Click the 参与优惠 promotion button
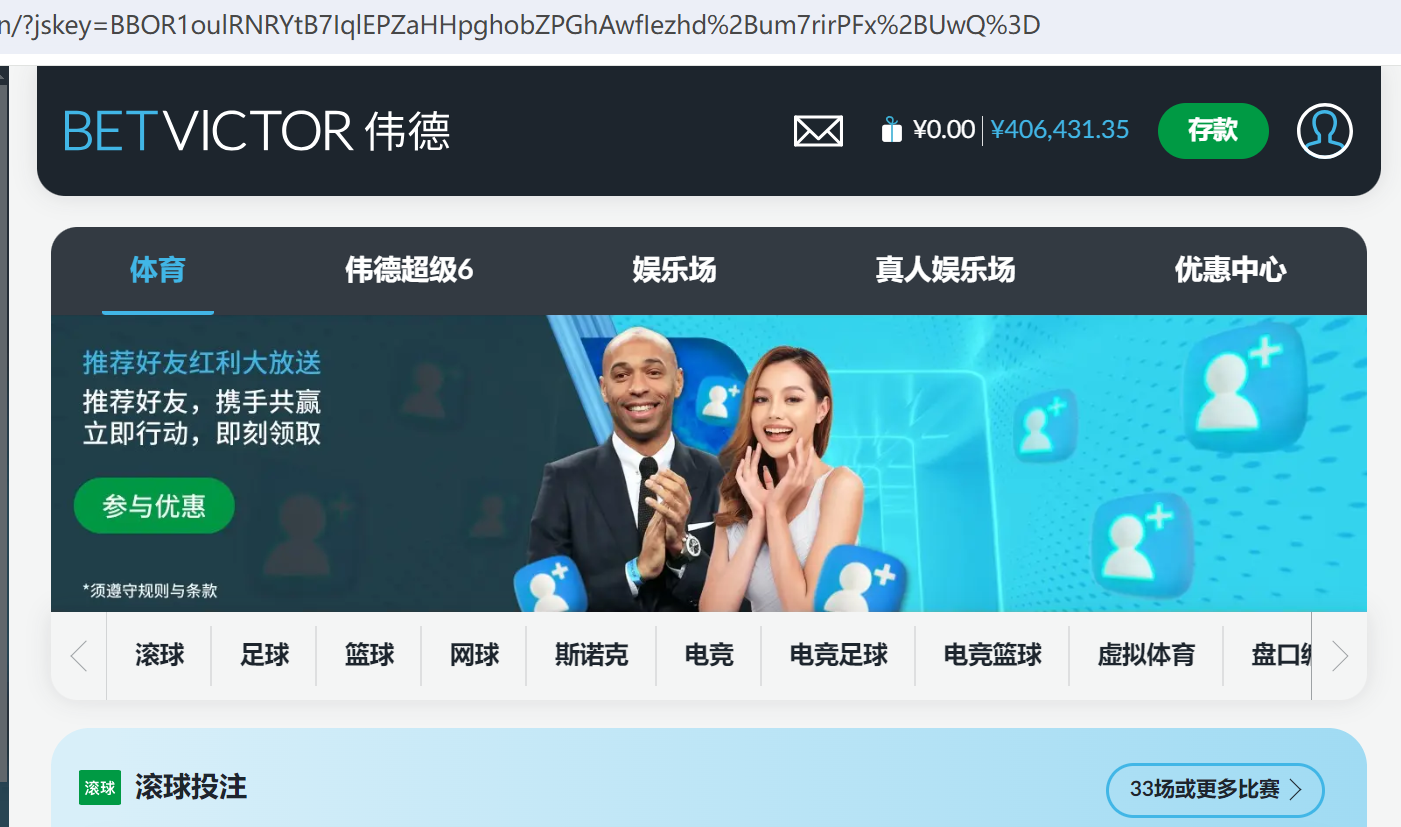Viewport: 1401px width, 827px height. pos(154,506)
